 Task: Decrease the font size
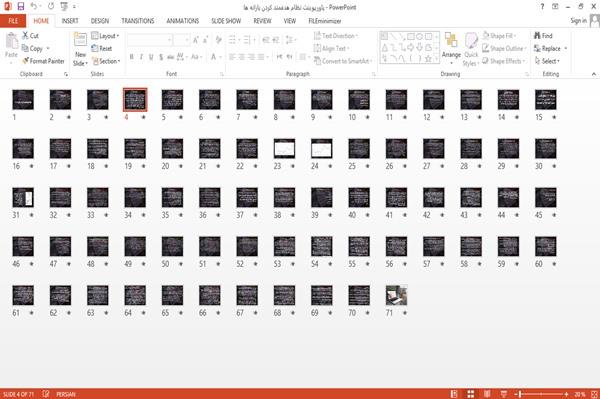pyautogui.click(x=206, y=39)
